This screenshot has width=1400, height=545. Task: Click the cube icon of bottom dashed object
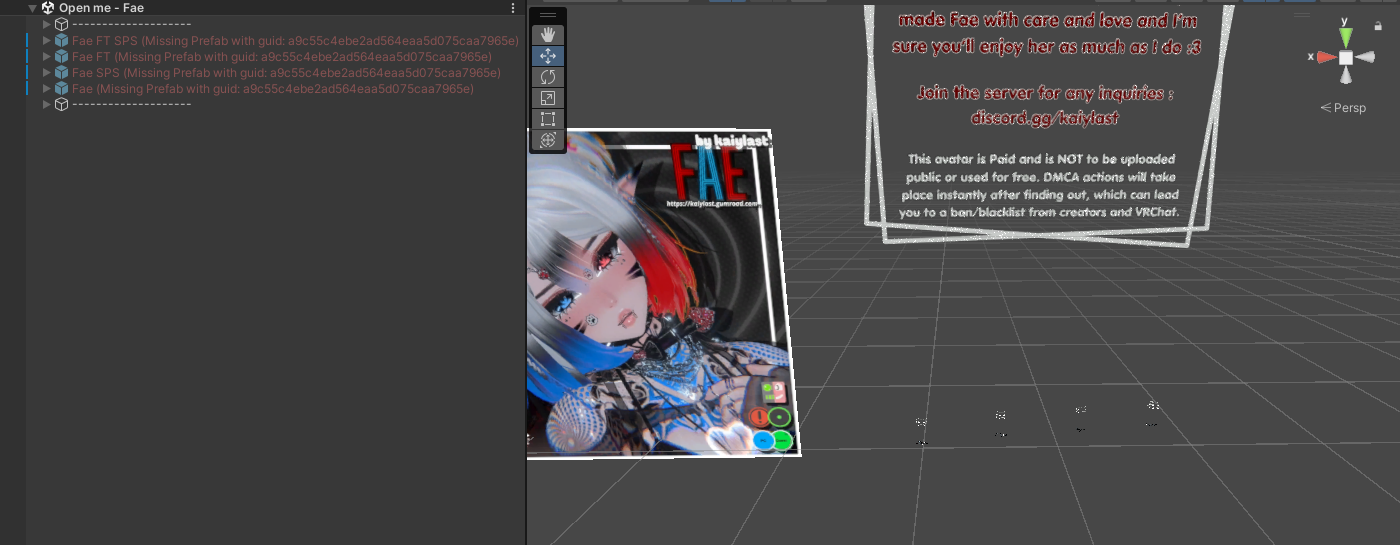point(61,104)
